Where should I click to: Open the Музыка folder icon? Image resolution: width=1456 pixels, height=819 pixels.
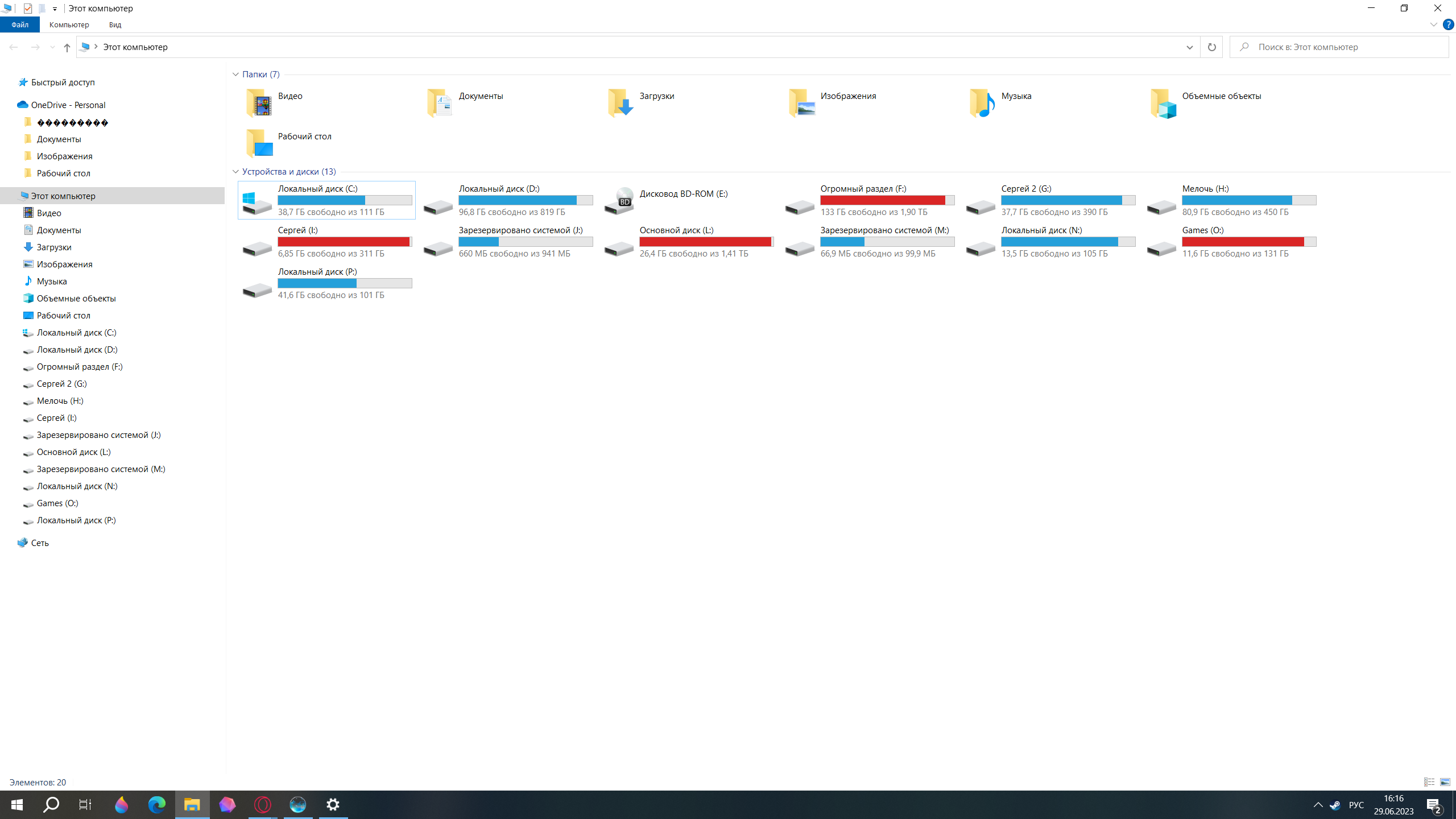point(982,103)
